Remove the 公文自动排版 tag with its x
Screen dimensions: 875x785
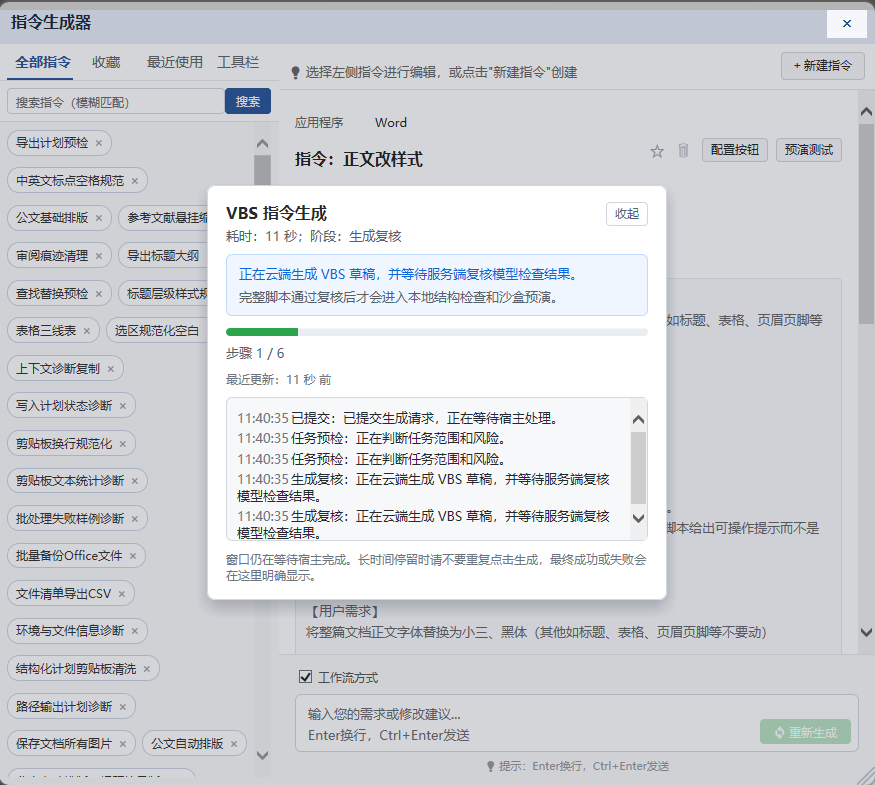click(x=234, y=744)
